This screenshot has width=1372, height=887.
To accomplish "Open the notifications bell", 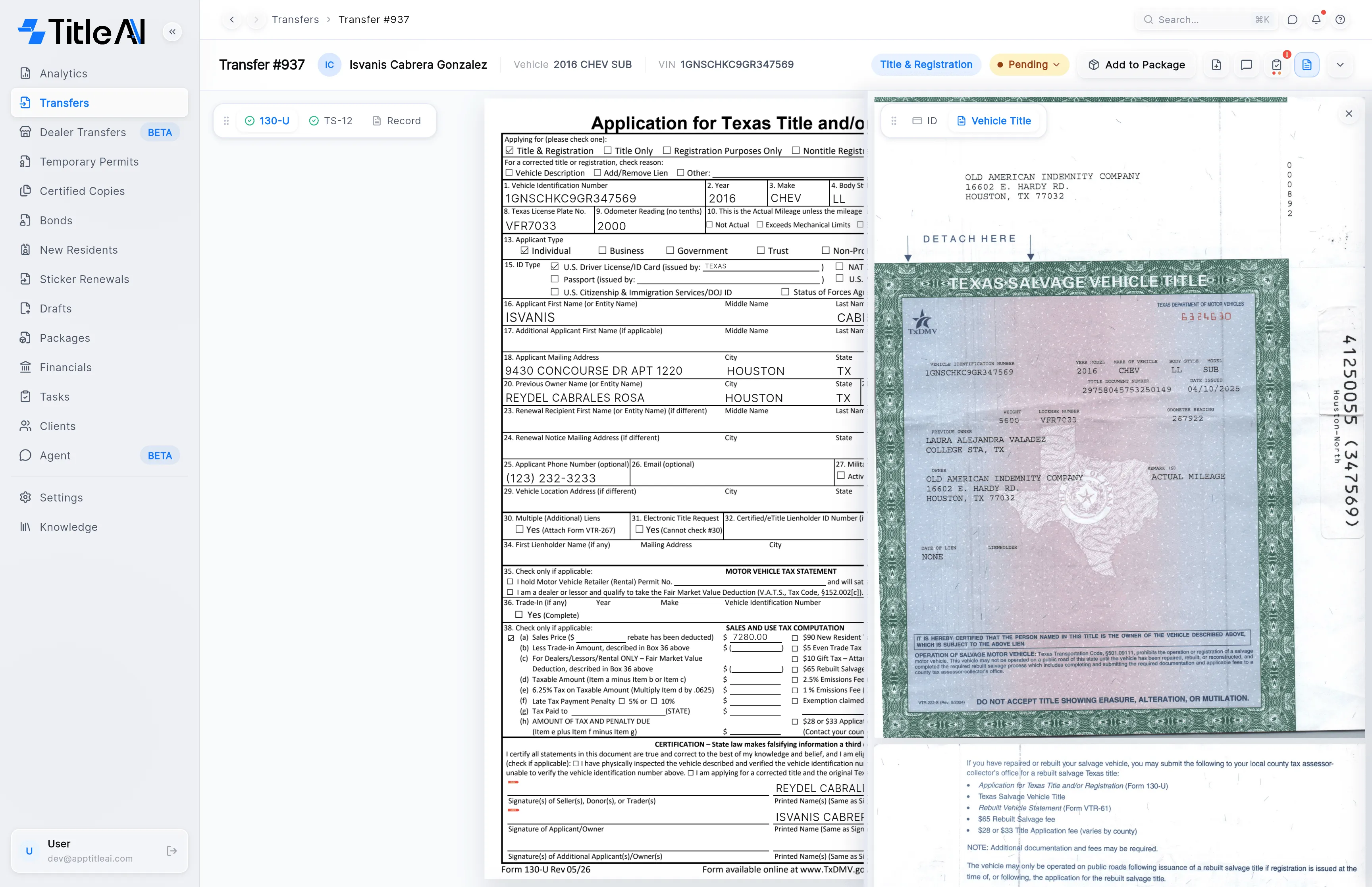I will [x=1316, y=19].
